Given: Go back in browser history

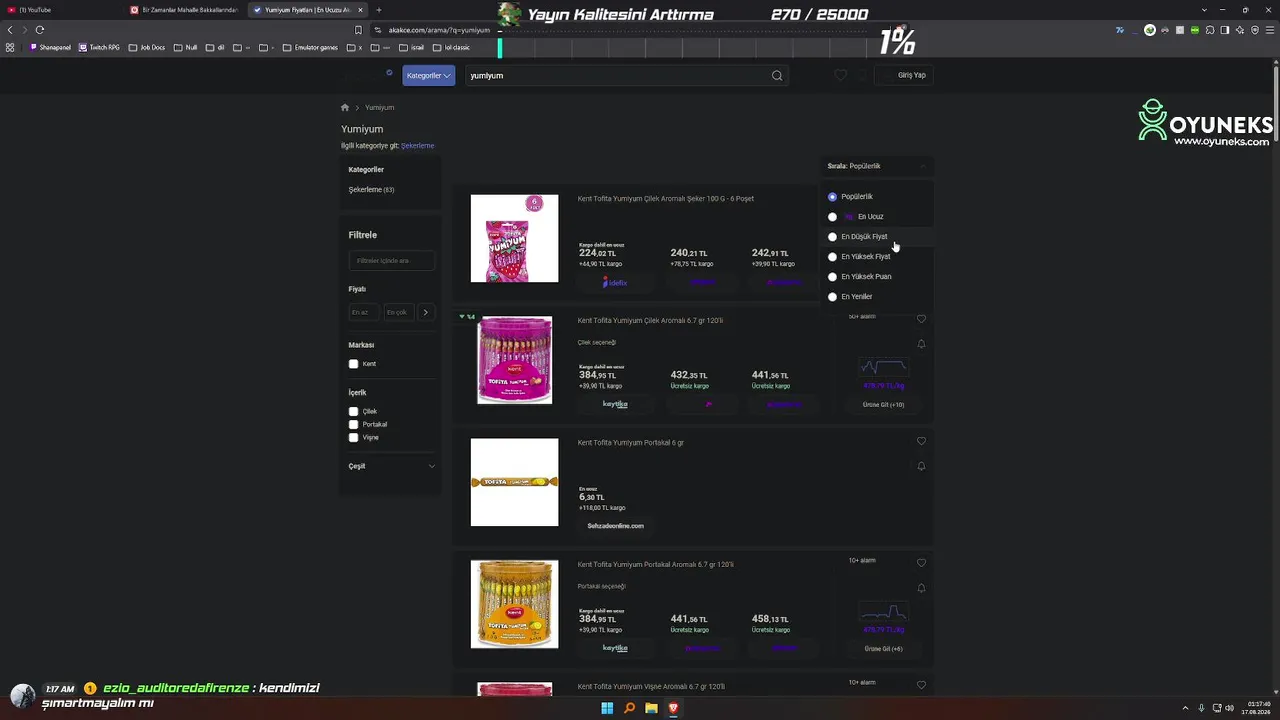Looking at the screenshot, I should pyautogui.click(x=11, y=30).
